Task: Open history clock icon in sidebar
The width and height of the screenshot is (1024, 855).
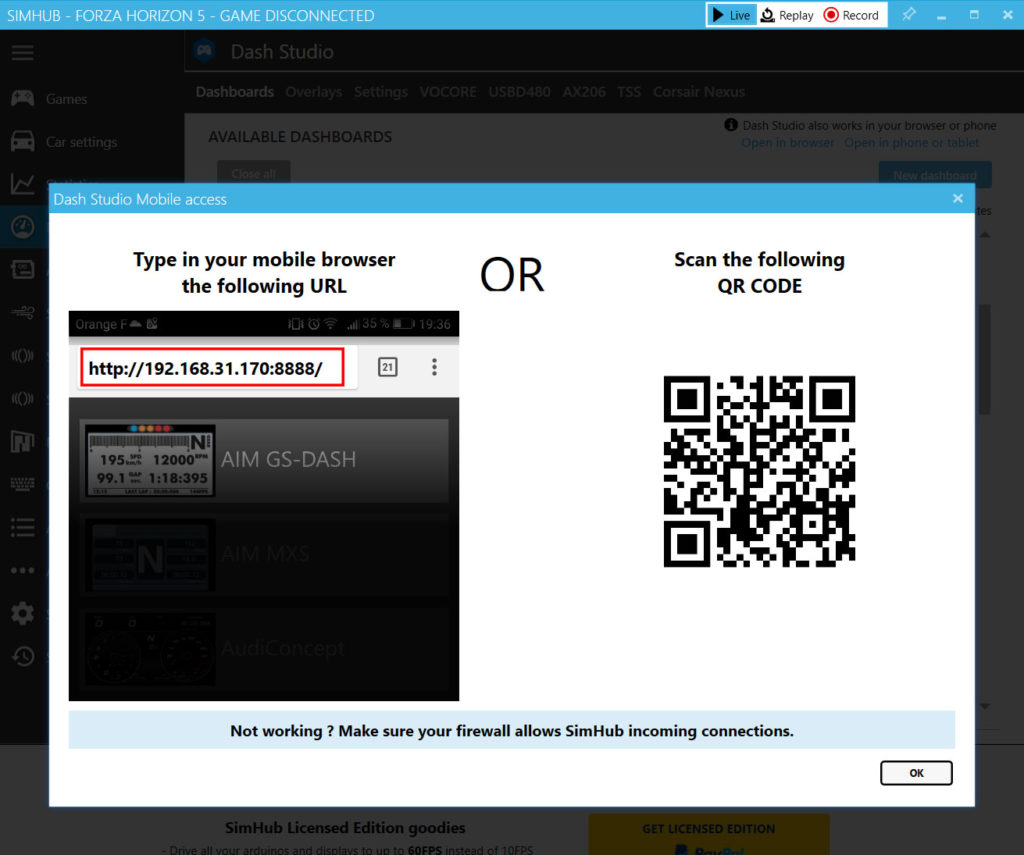Action: tap(23, 656)
